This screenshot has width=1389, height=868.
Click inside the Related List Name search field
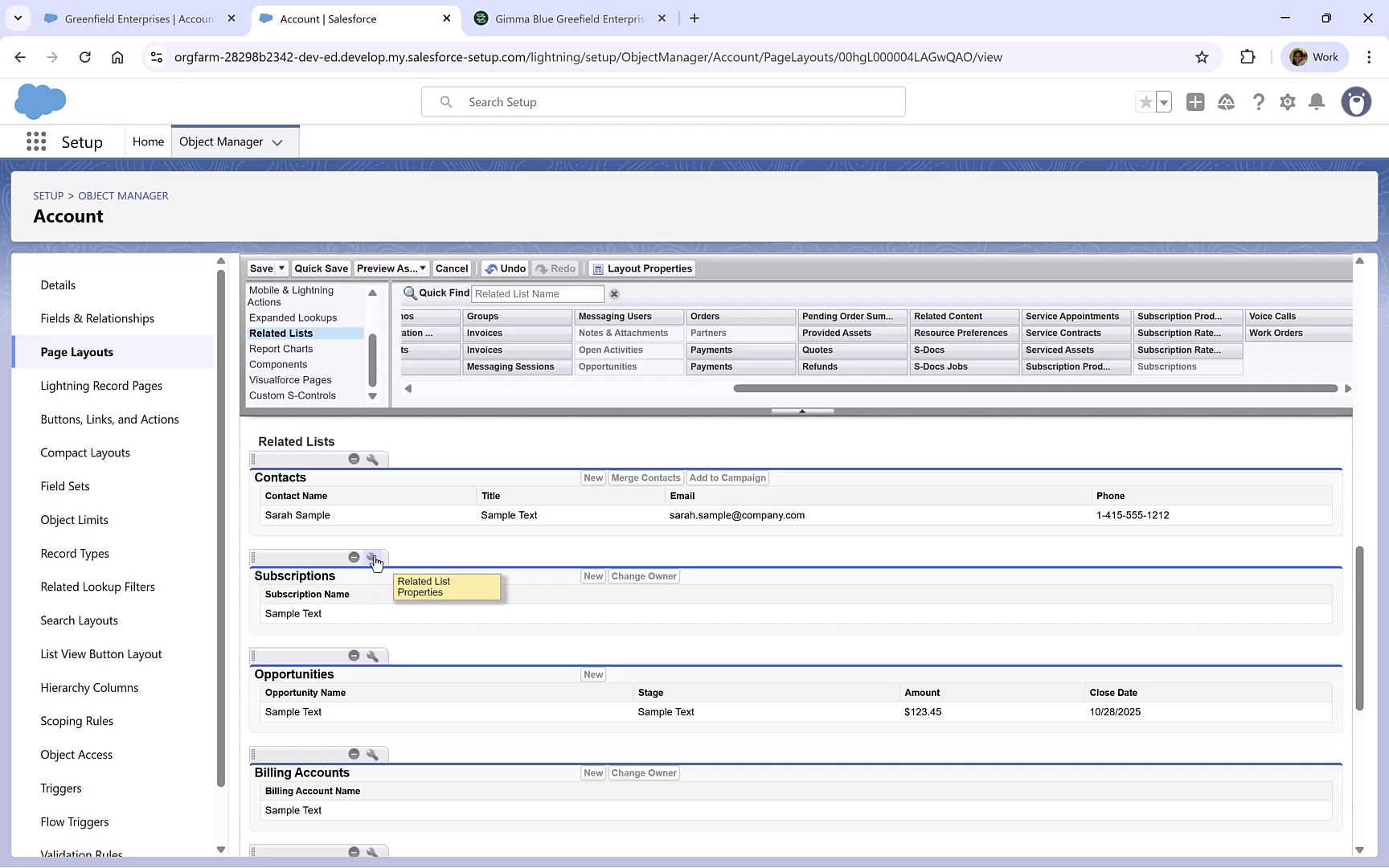point(537,293)
